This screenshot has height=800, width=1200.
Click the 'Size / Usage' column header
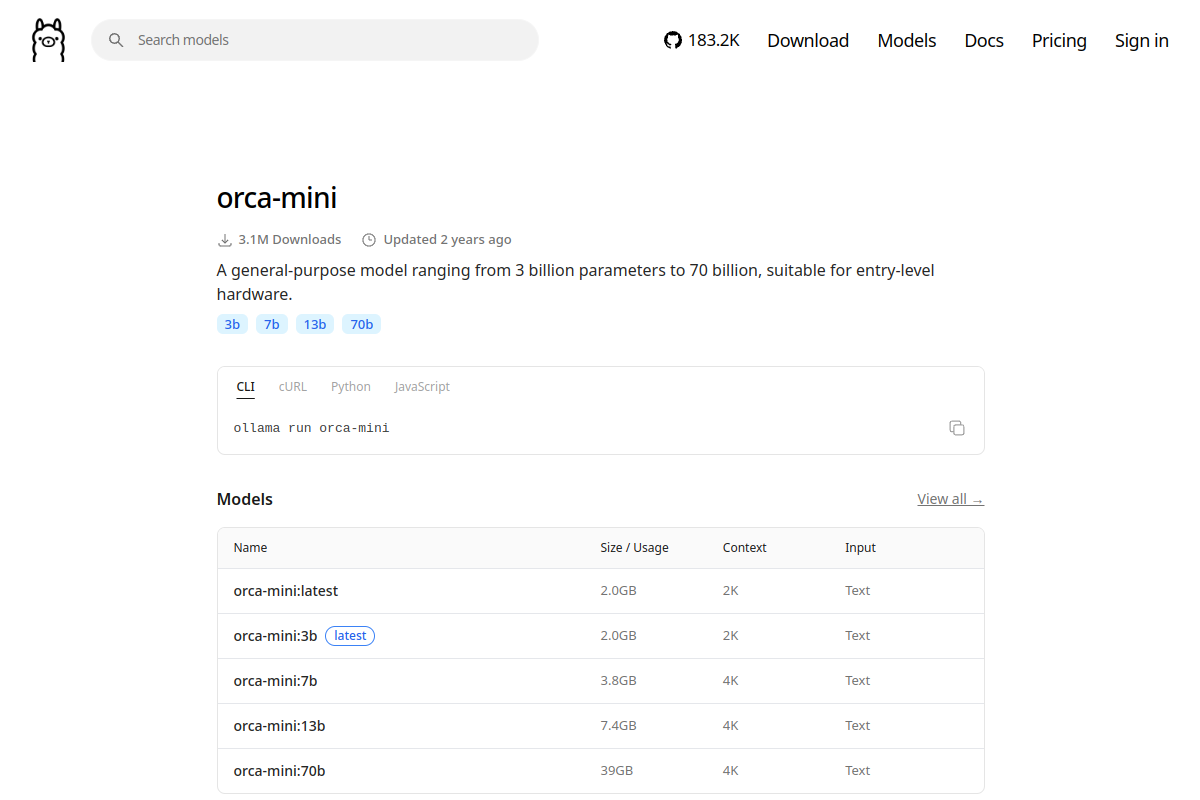[635, 548]
